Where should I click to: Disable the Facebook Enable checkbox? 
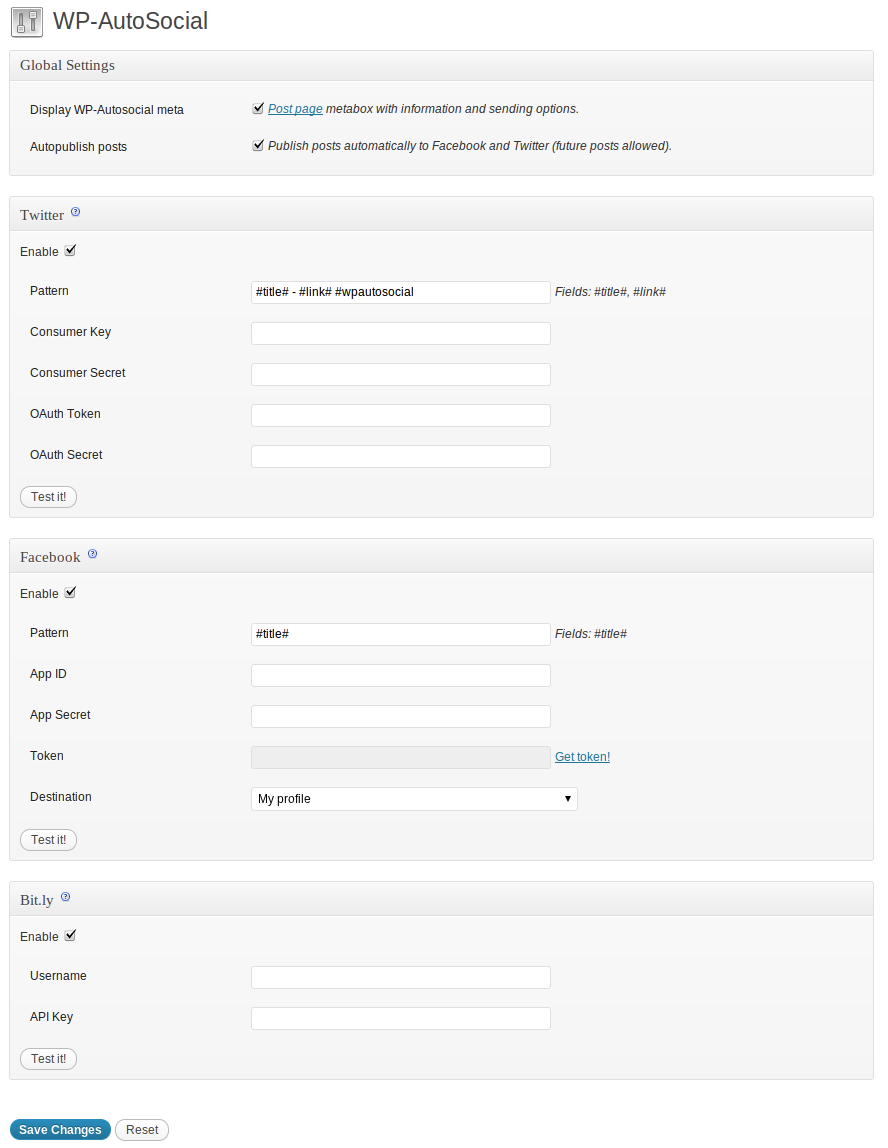click(x=70, y=593)
